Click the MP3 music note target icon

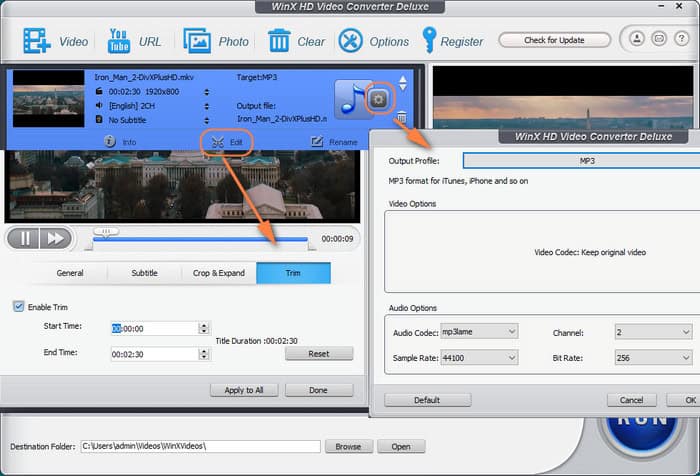(x=351, y=100)
